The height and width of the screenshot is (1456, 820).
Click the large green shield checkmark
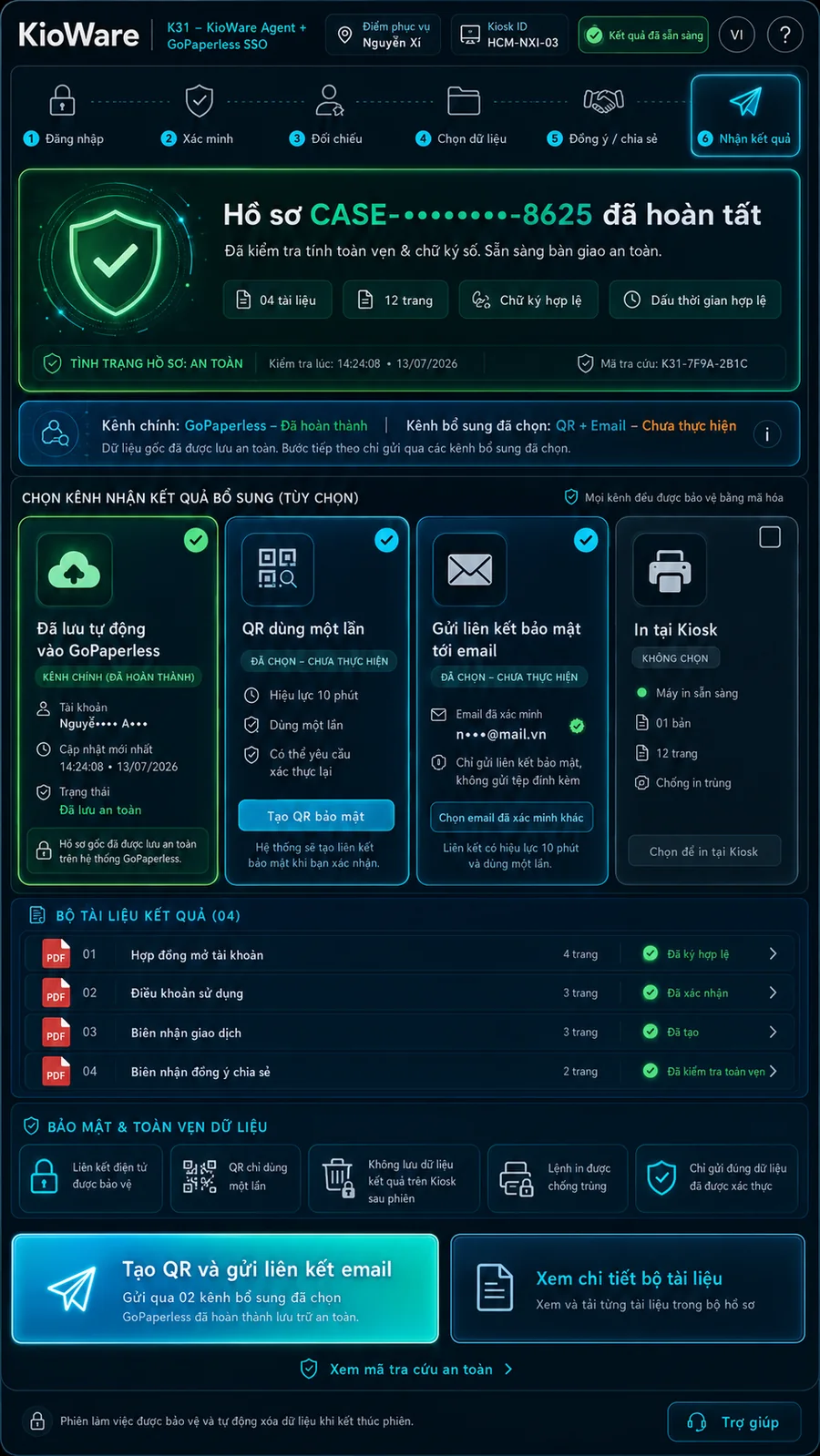115,260
